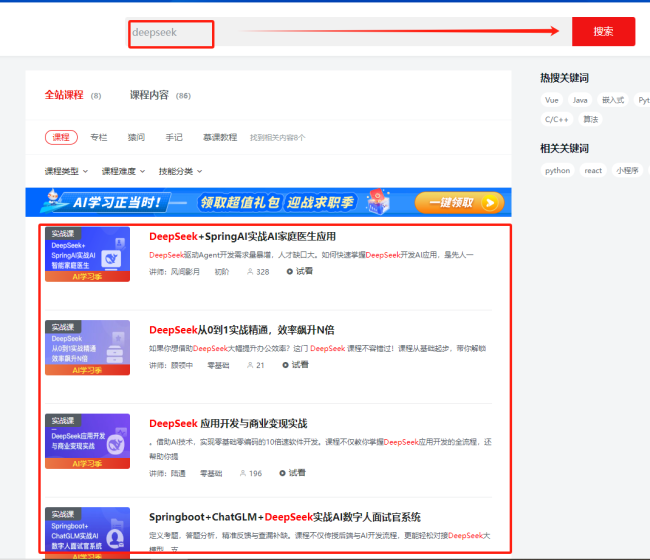Click 试看 icon for DeepSeek从0到1 course
This screenshot has height=560, width=650.
tap(285, 365)
